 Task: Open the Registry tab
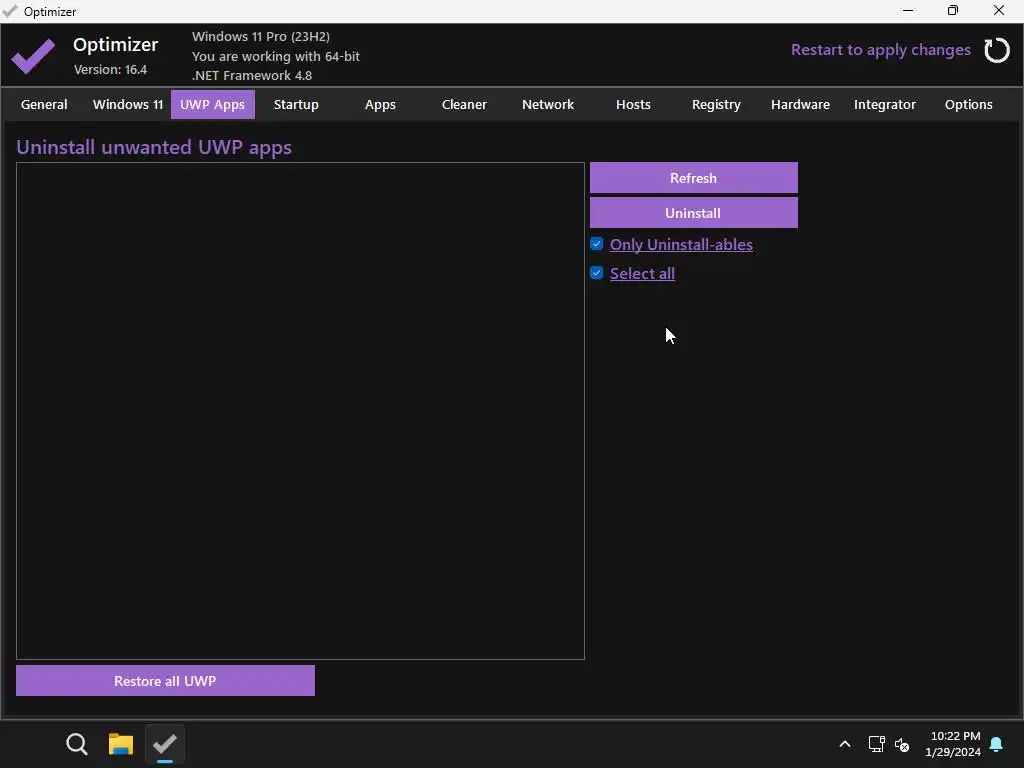pyautogui.click(x=716, y=104)
